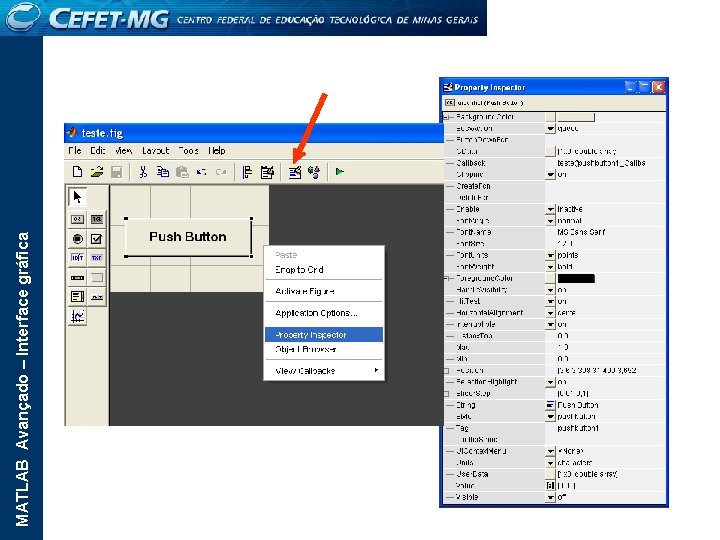
Task: Choose Object Browser in context menu
Action: click(324, 349)
